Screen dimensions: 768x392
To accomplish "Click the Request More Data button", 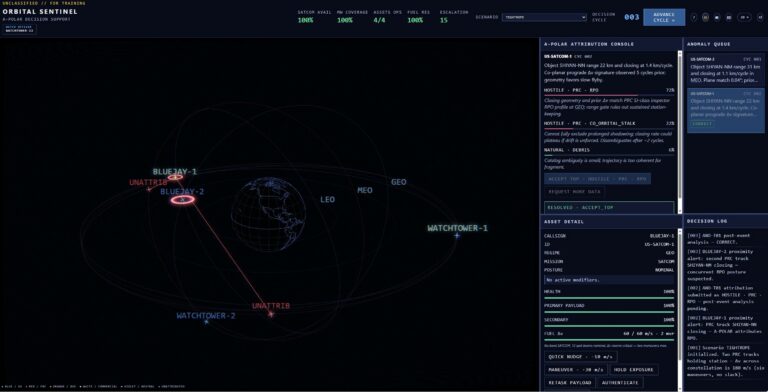I will pyautogui.click(x=574, y=192).
